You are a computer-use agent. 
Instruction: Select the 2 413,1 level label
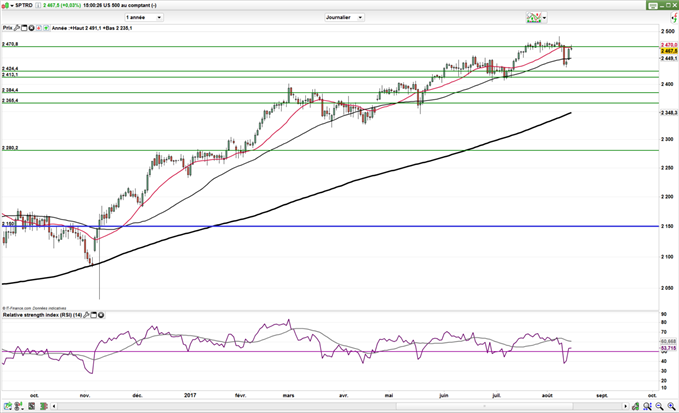pyautogui.click(x=10, y=74)
